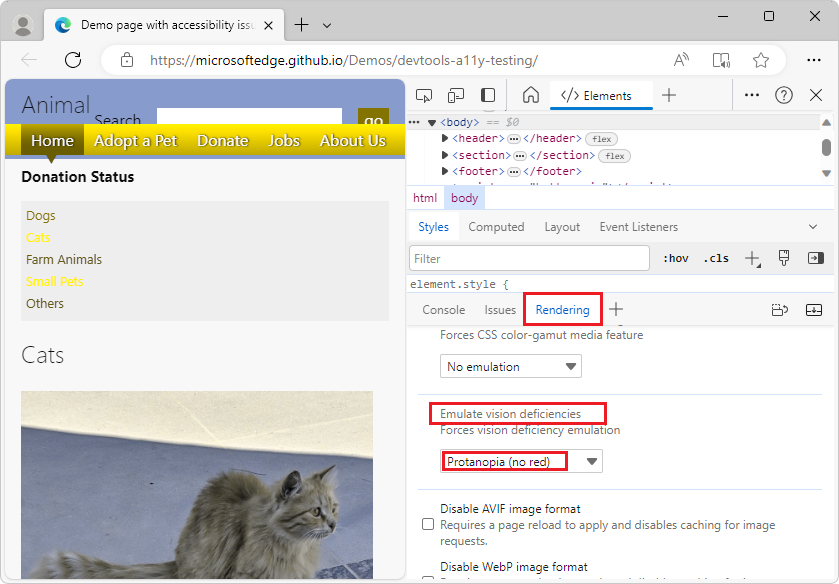Image resolution: width=839 pixels, height=584 pixels.
Task: Select the Rendering drawer tab
Action: pyautogui.click(x=562, y=310)
